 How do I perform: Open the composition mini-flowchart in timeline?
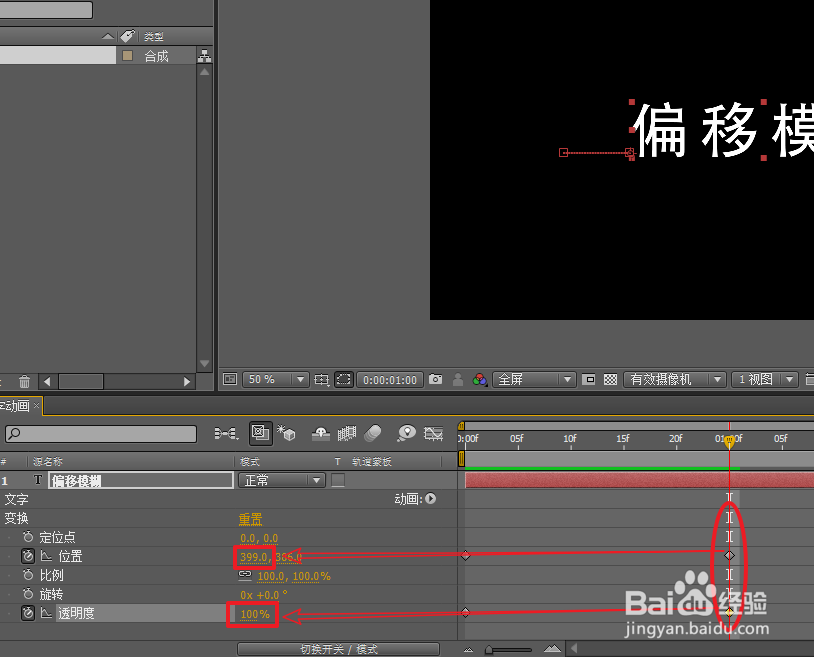point(226,432)
